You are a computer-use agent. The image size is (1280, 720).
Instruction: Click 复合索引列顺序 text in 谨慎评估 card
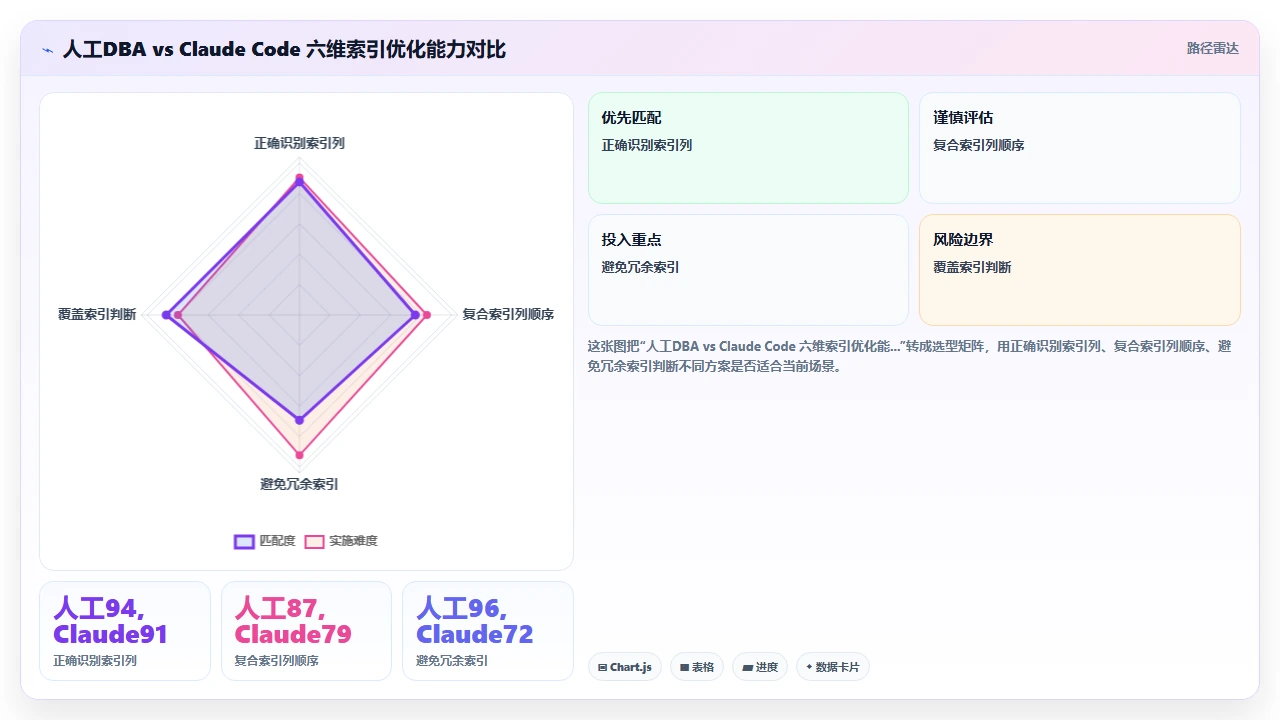pyautogui.click(x=979, y=145)
